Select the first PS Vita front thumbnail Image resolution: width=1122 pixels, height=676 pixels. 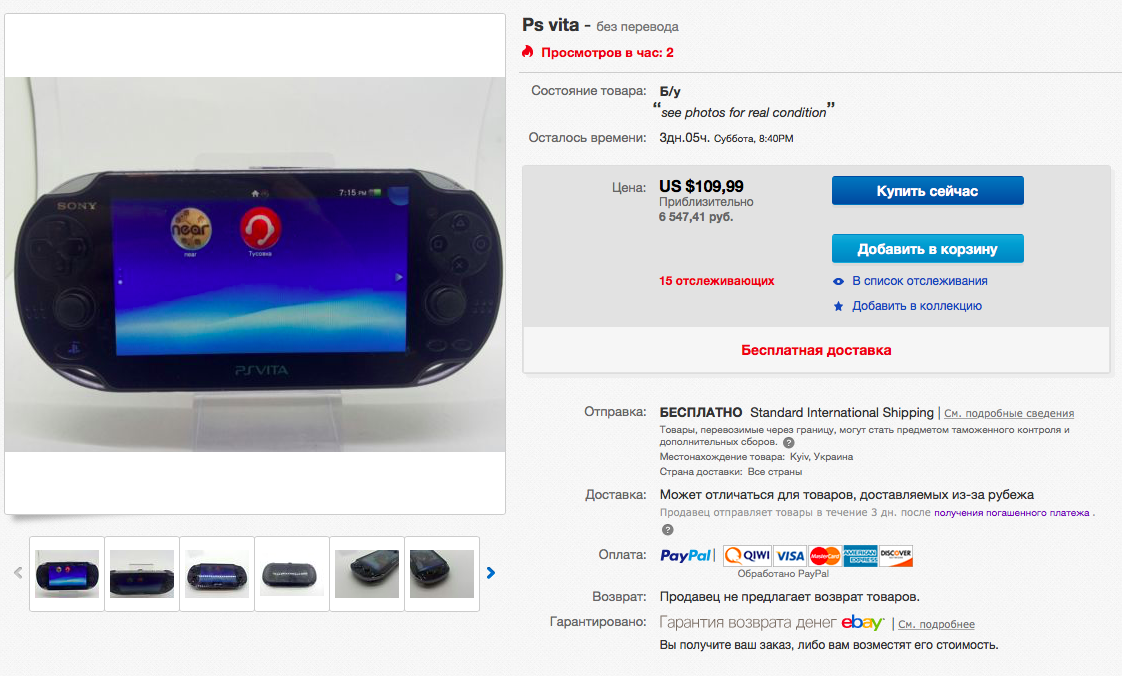(x=67, y=574)
